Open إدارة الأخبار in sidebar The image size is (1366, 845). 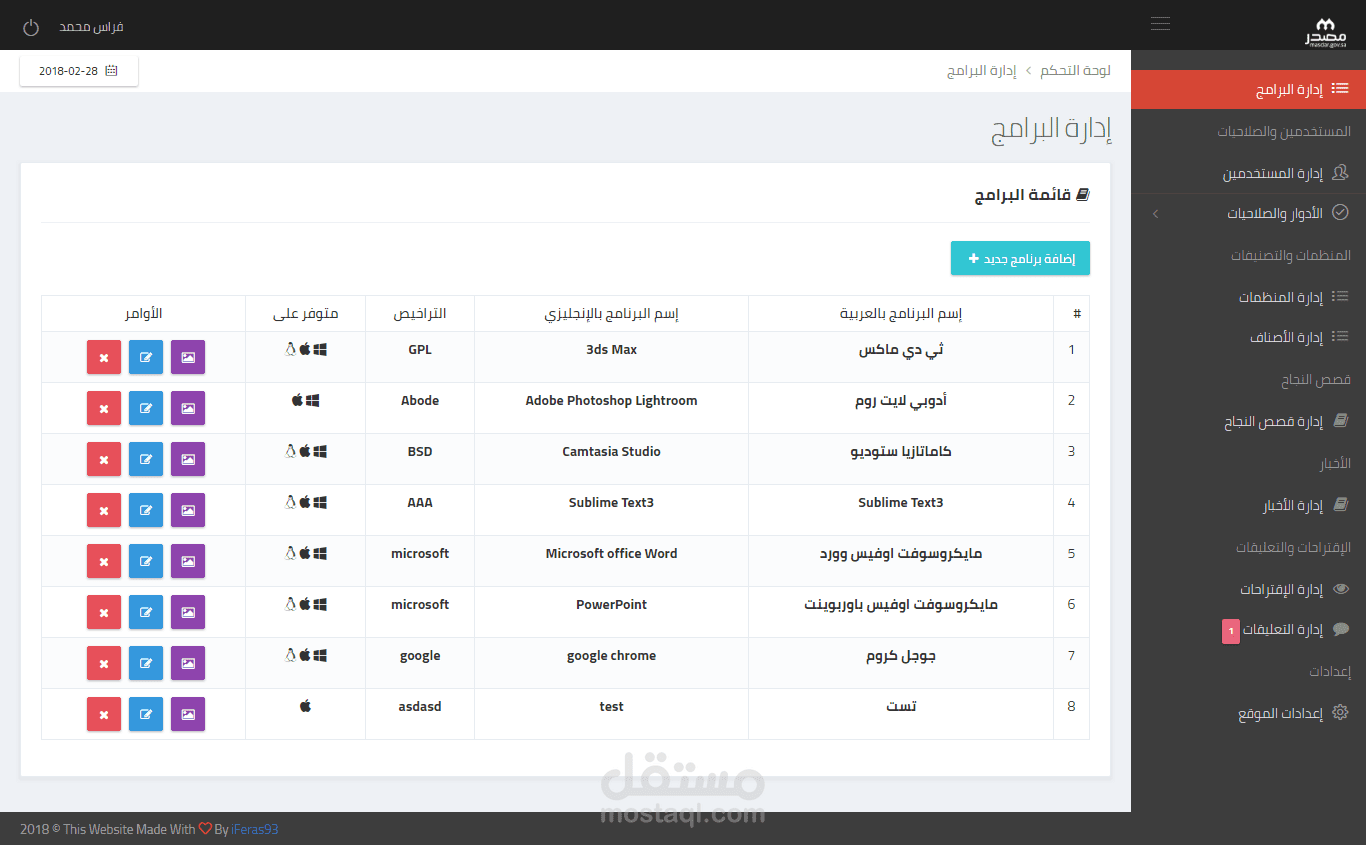tap(1248, 506)
